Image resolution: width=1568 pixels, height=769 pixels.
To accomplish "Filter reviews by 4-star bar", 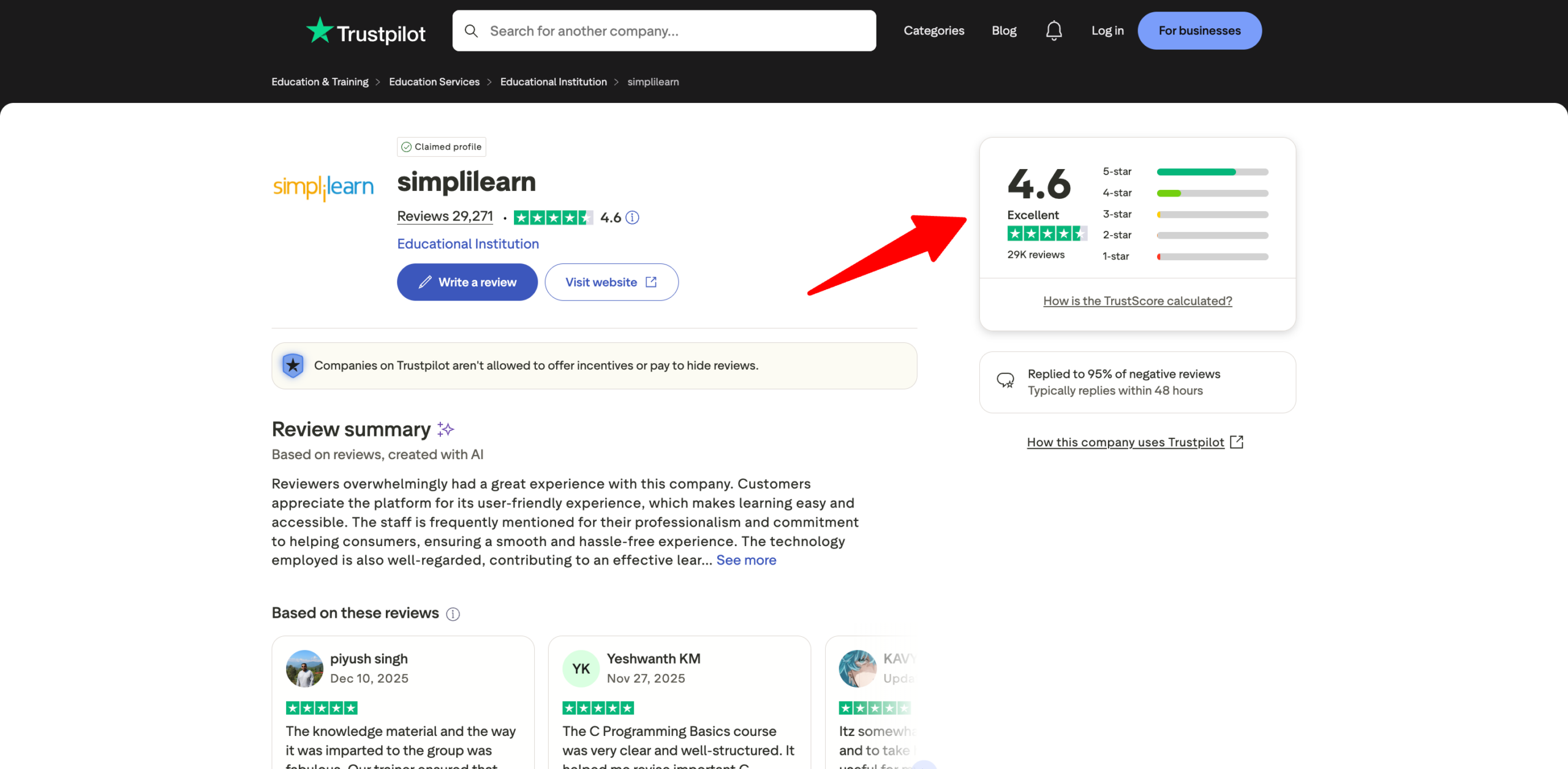I will (1212, 193).
